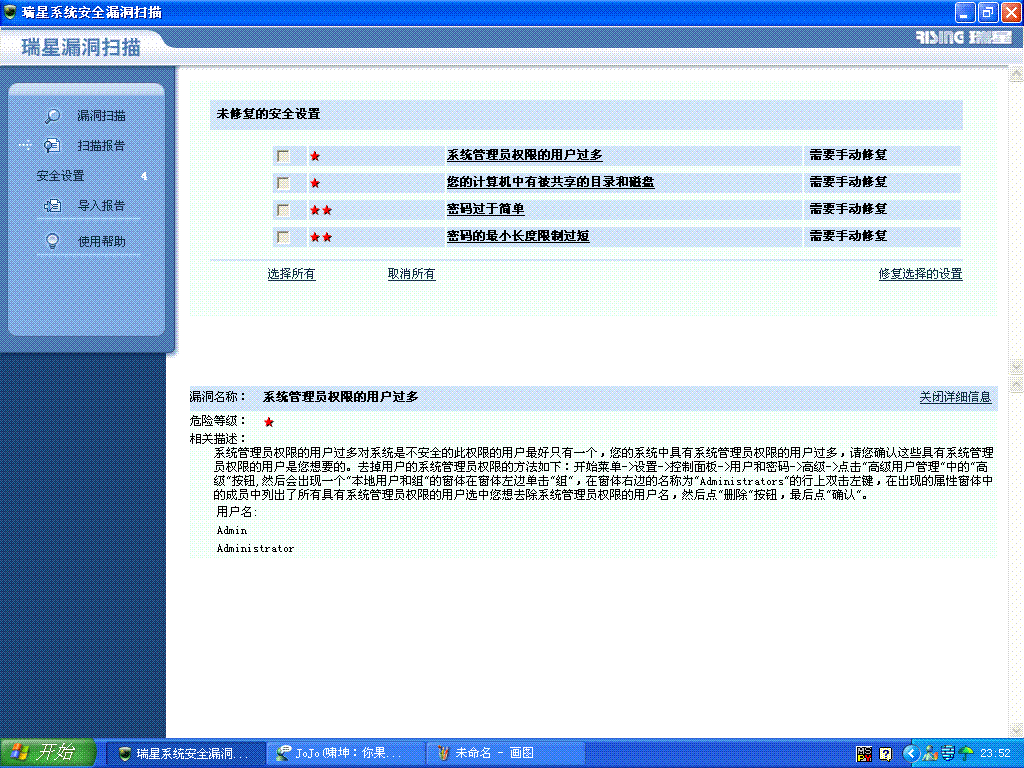This screenshot has width=1024, height=768.
Task: Click the upper pane scroll up arrow
Action: click(x=1016, y=75)
